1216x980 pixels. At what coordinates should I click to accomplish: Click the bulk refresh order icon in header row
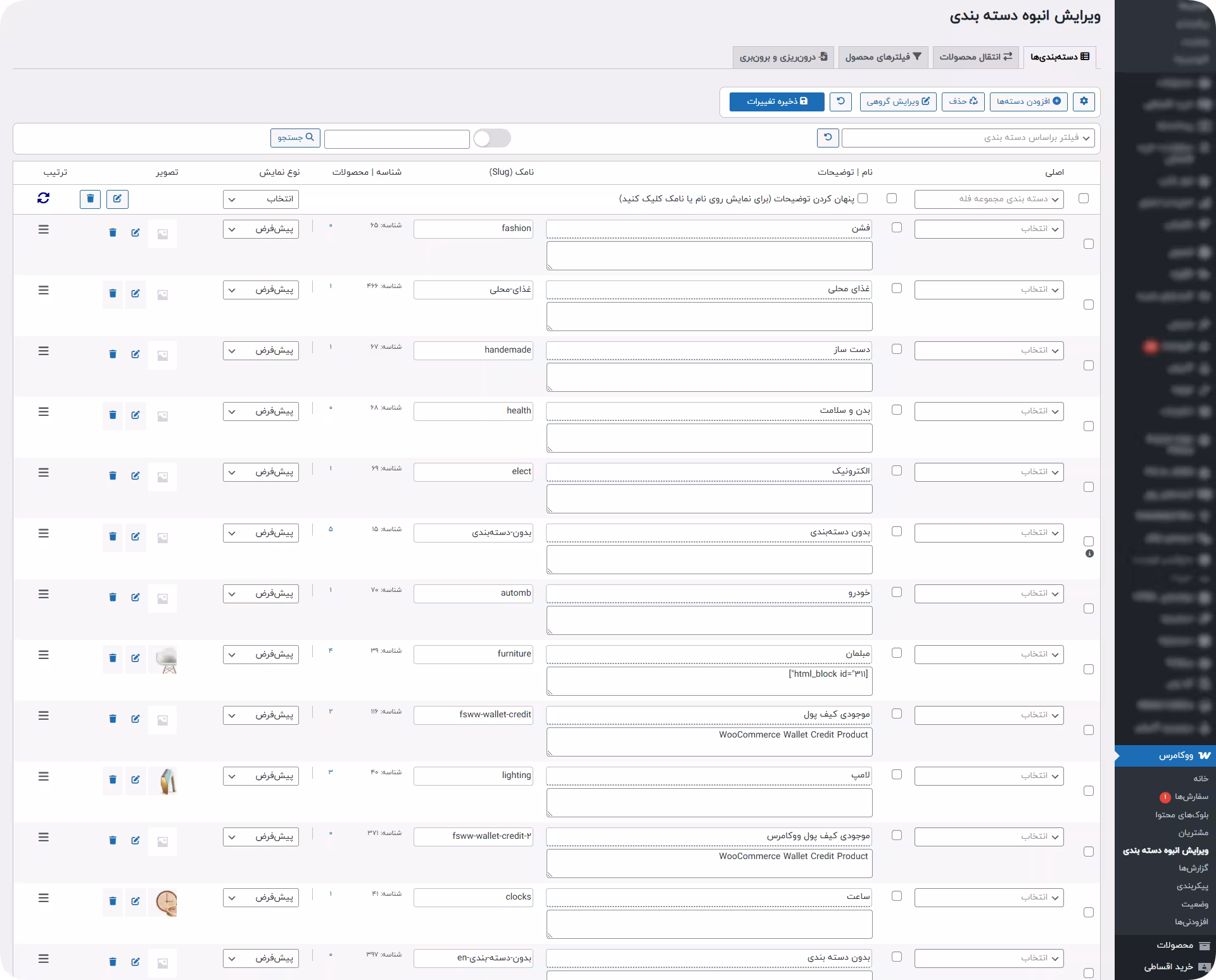(43, 198)
